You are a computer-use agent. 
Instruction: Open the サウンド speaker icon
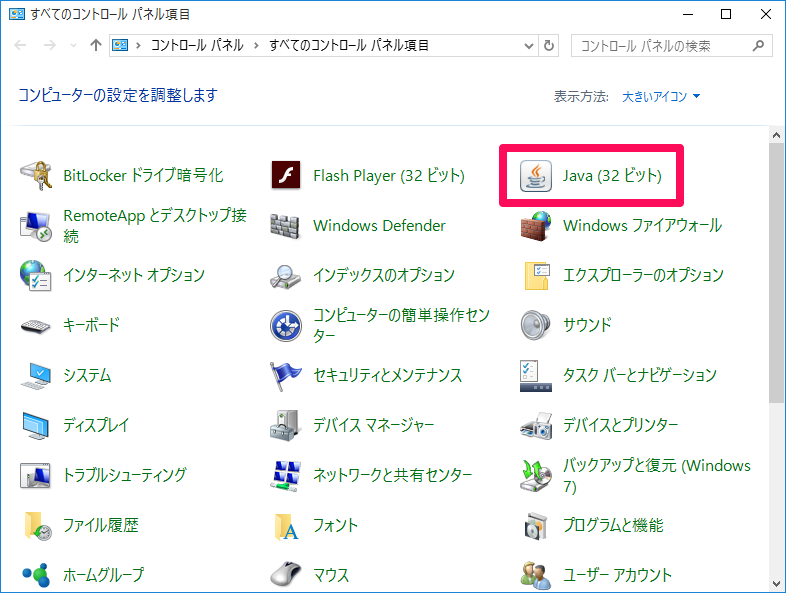pos(536,326)
